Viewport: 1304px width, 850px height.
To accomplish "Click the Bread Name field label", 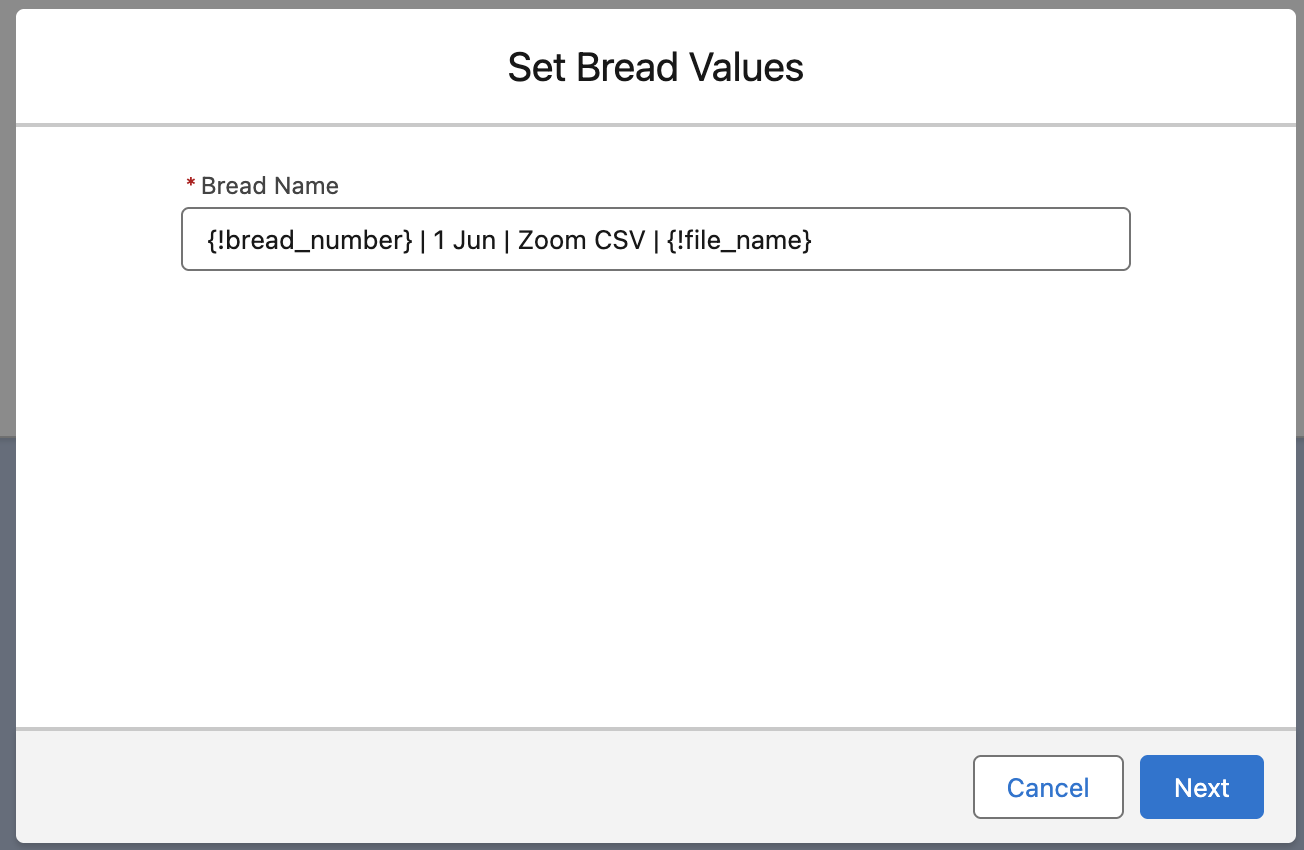I will (x=270, y=185).
